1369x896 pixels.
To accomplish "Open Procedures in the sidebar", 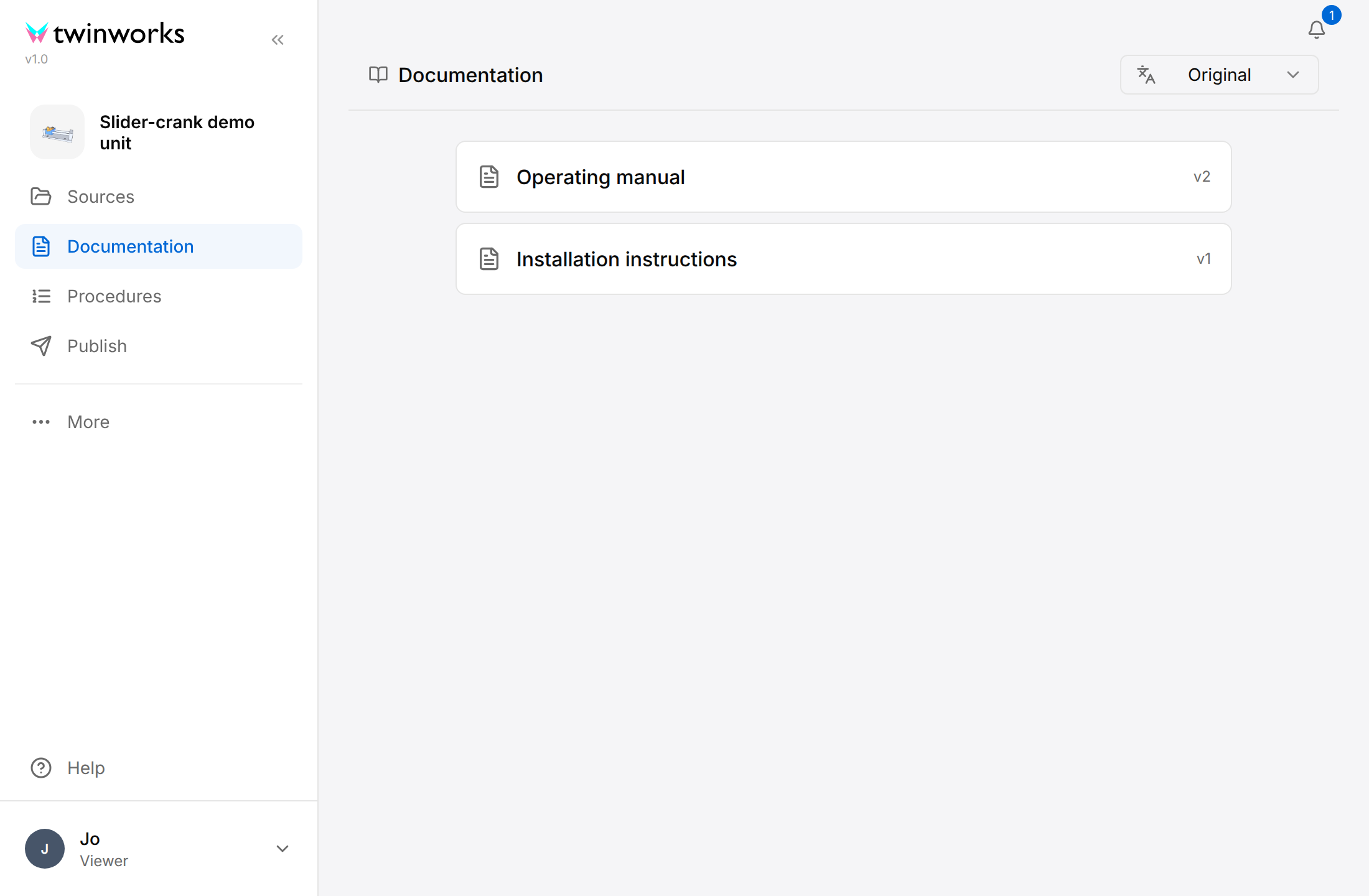I will click(159, 296).
